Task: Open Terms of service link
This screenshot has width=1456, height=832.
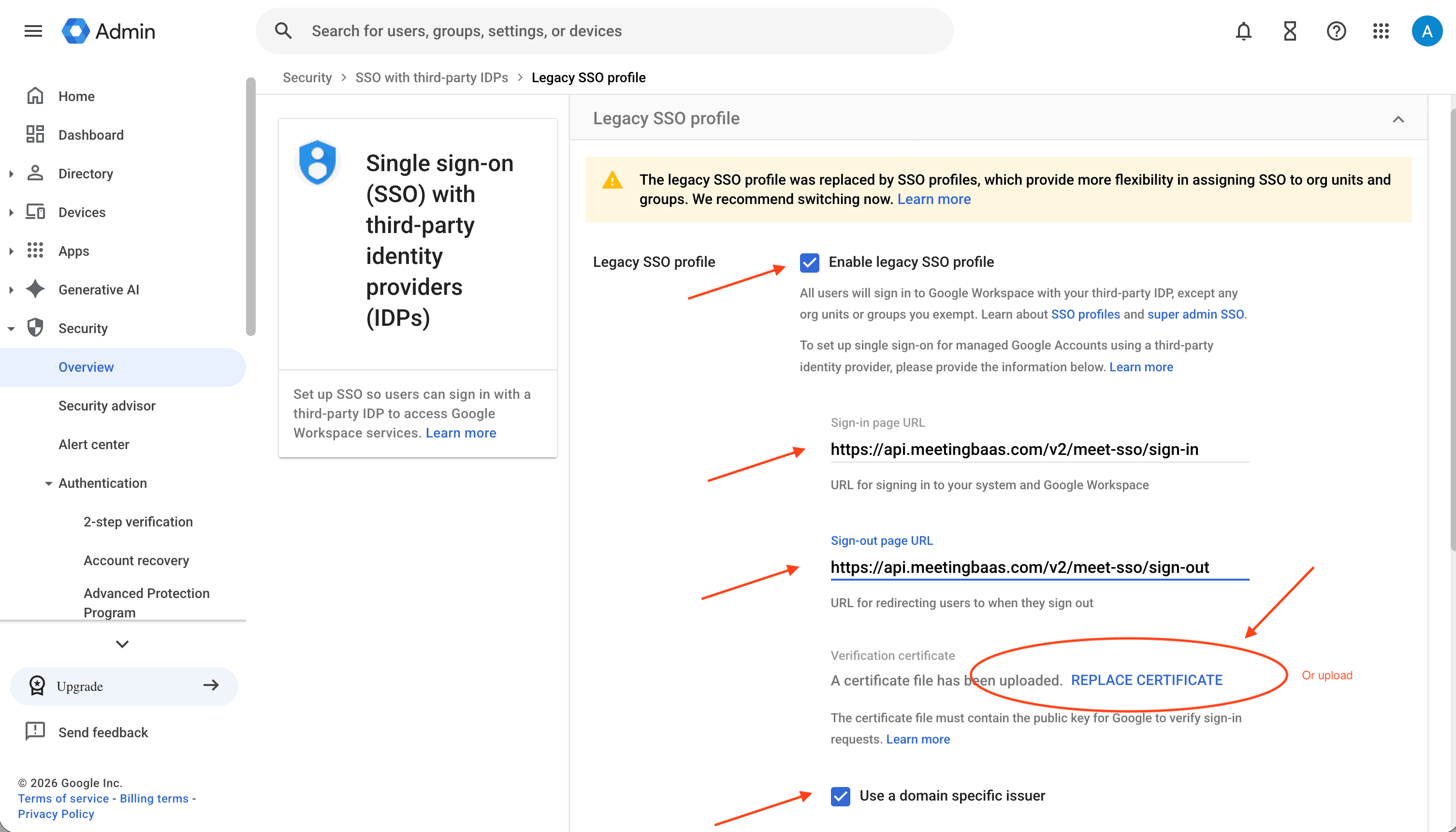Action: click(x=63, y=798)
